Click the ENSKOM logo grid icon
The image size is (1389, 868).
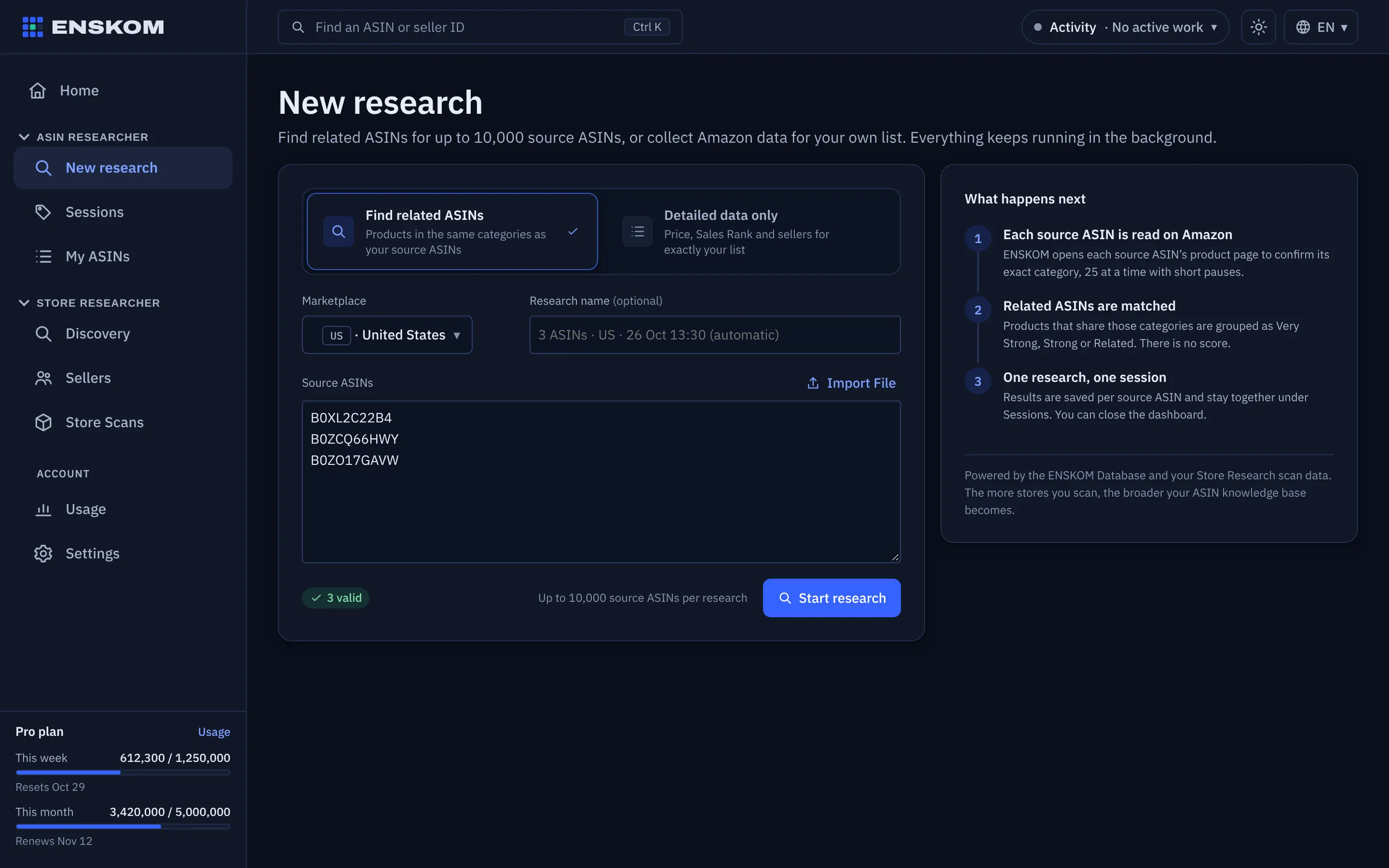(33, 27)
